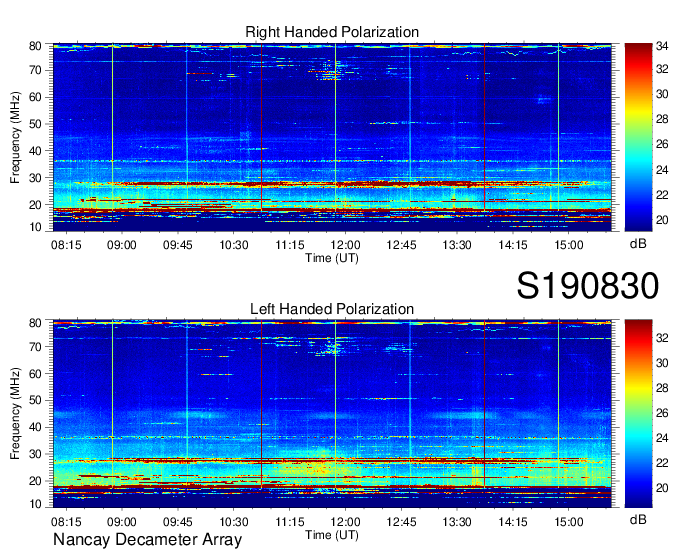This screenshot has width=680, height=552.
Task: Click the '13:30' time tick on the upper plot
Action: point(457,245)
